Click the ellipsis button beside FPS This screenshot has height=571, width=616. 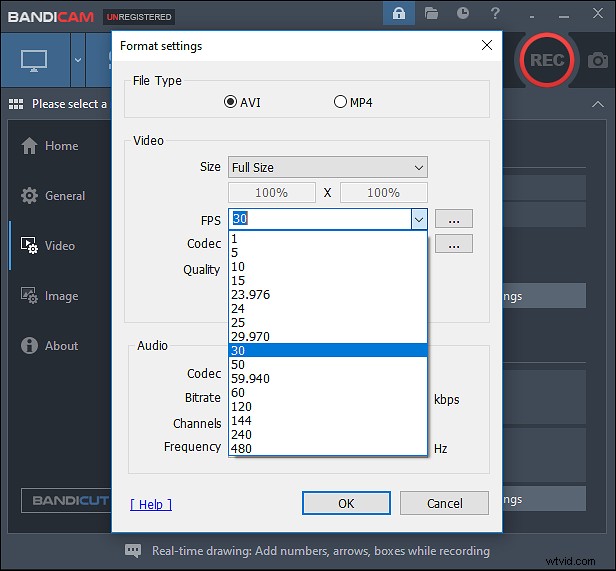coord(454,219)
